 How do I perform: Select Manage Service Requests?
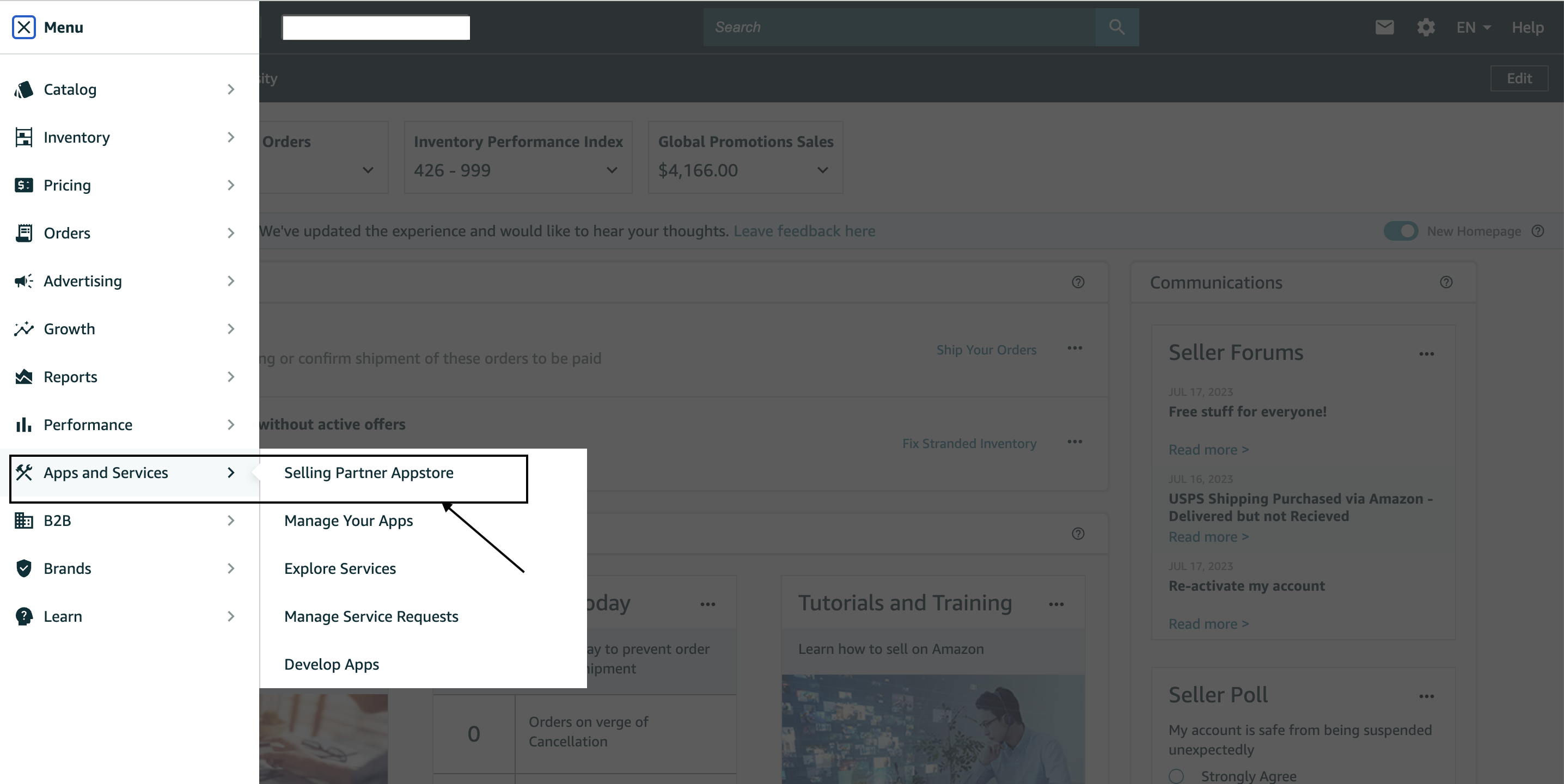[x=371, y=616]
